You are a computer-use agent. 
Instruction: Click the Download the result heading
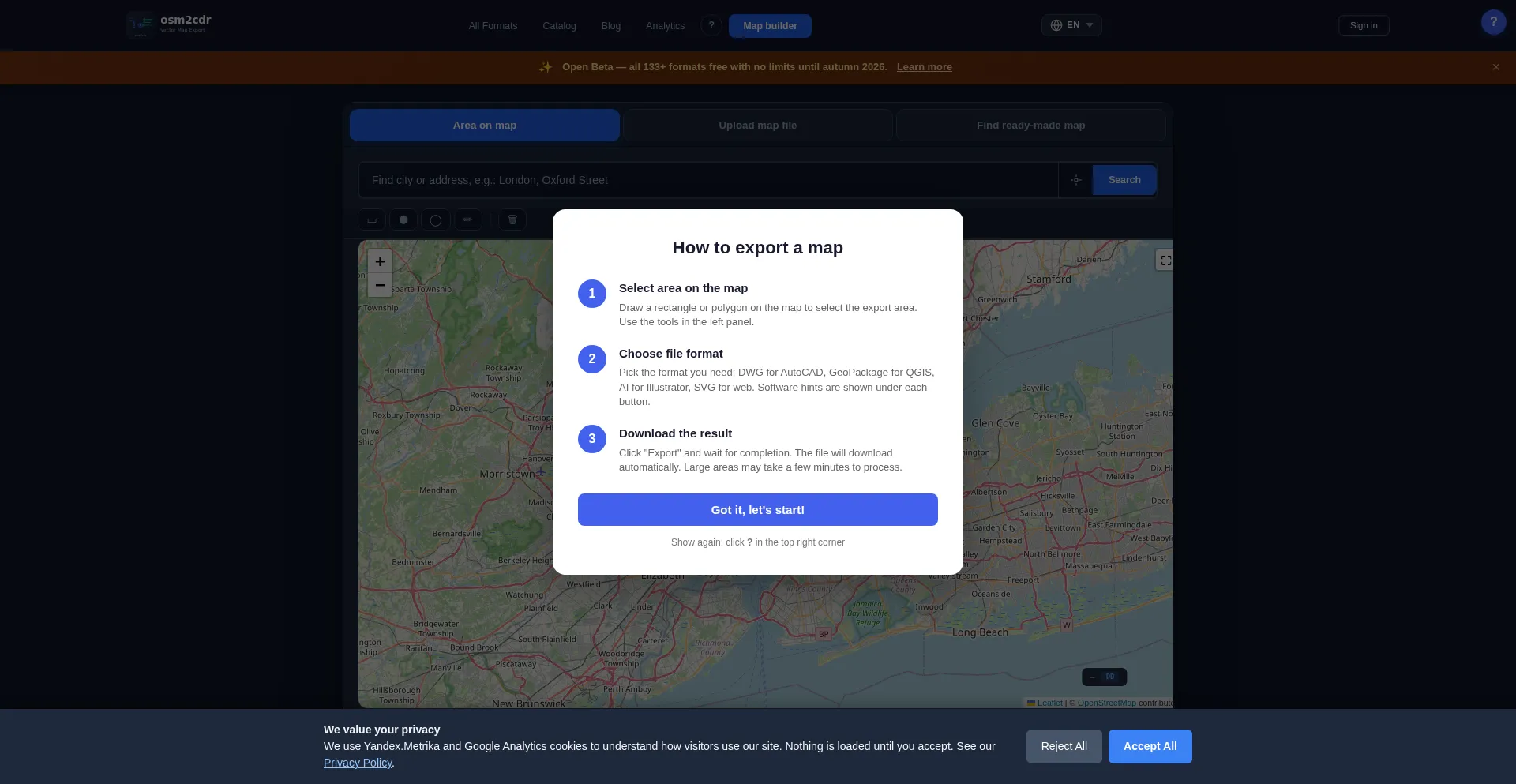675,433
